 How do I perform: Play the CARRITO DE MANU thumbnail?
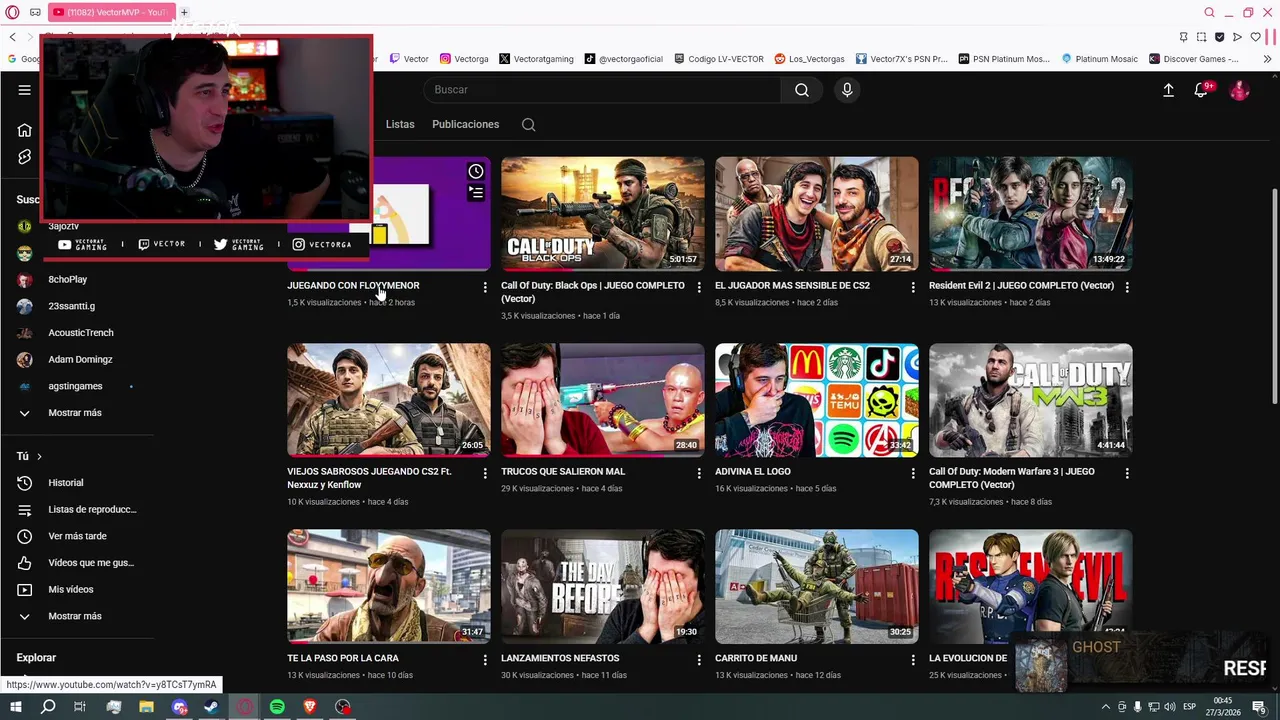[x=817, y=586]
